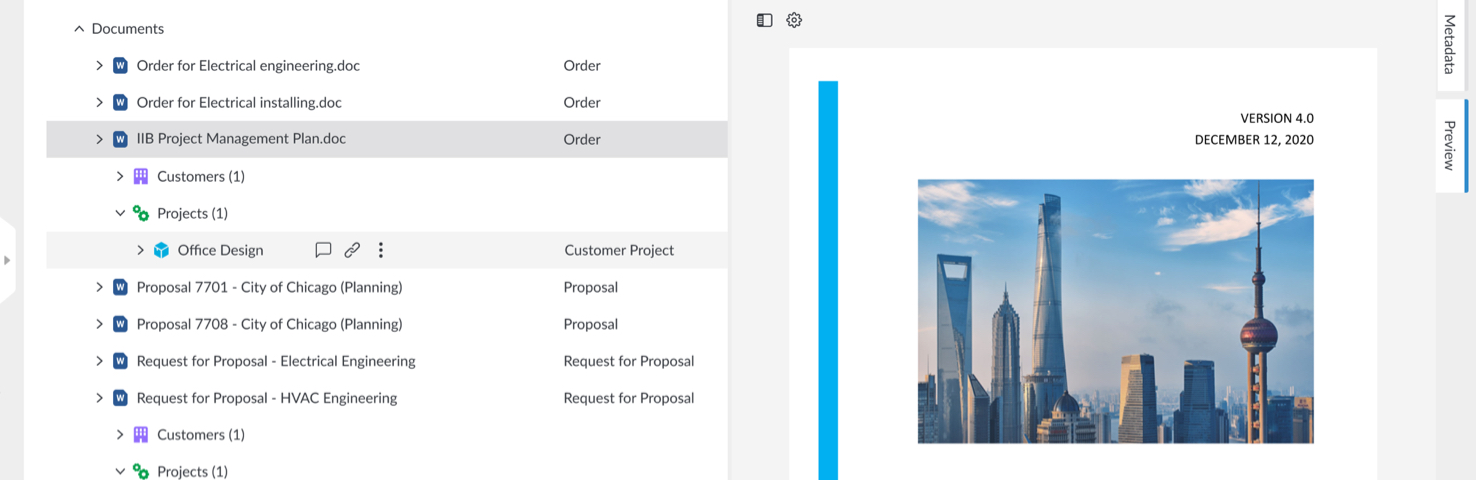Collapse Projects (1) under IIB Project Management Plan
Screen dimensions: 1476x480
coord(120,213)
